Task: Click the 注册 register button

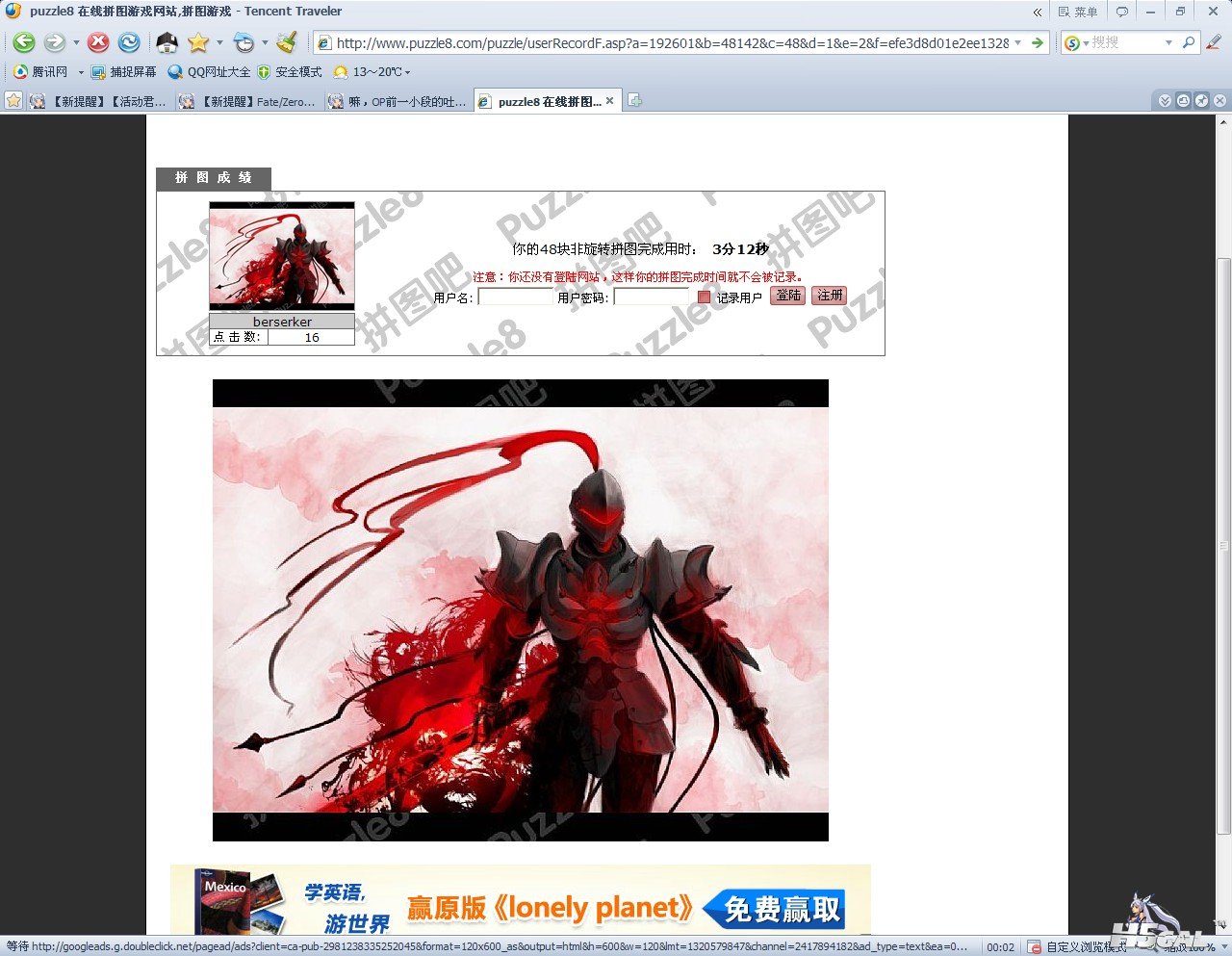Action: click(829, 296)
